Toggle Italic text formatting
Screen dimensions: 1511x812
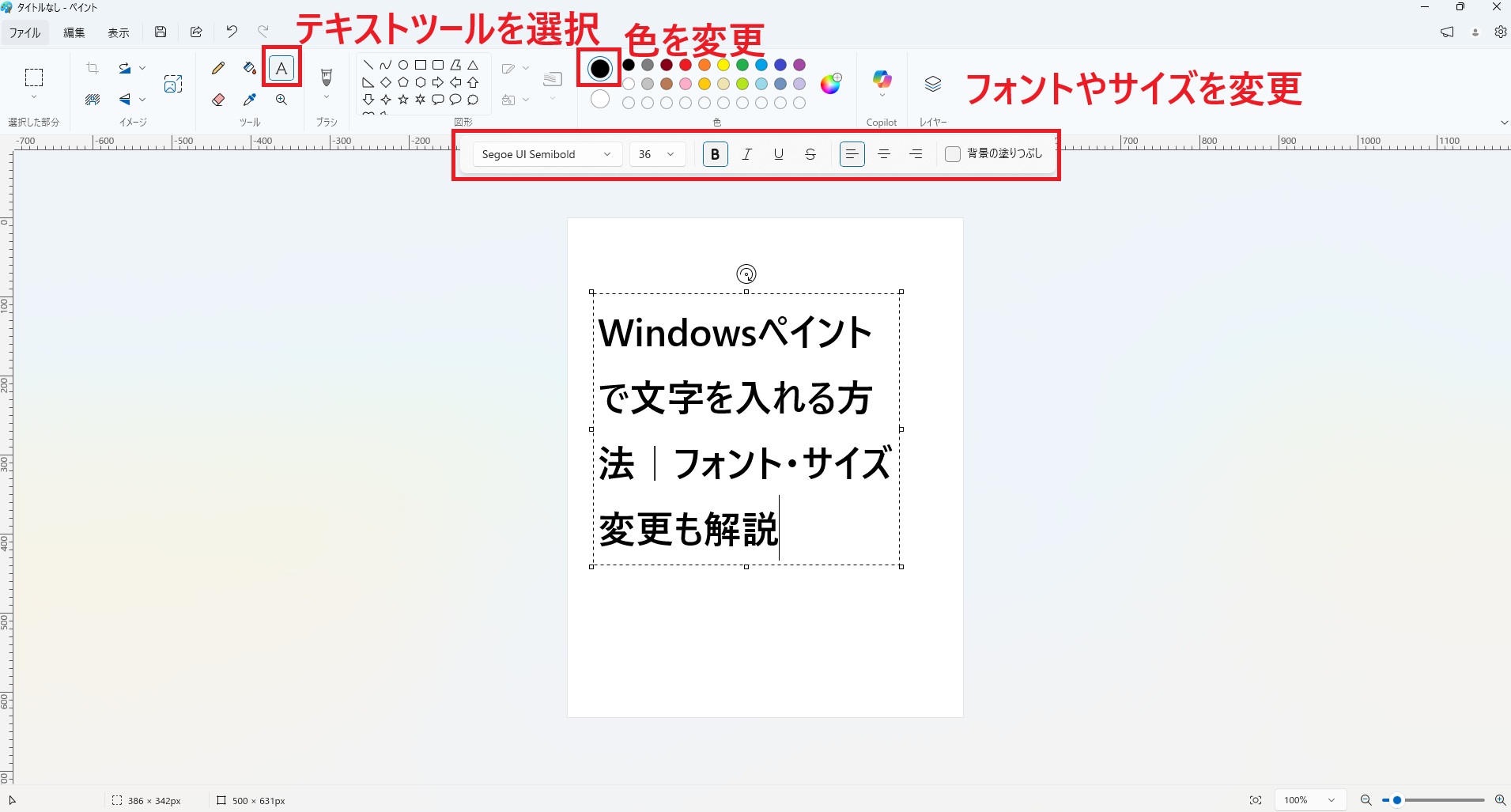pyautogui.click(x=746, y=154)
